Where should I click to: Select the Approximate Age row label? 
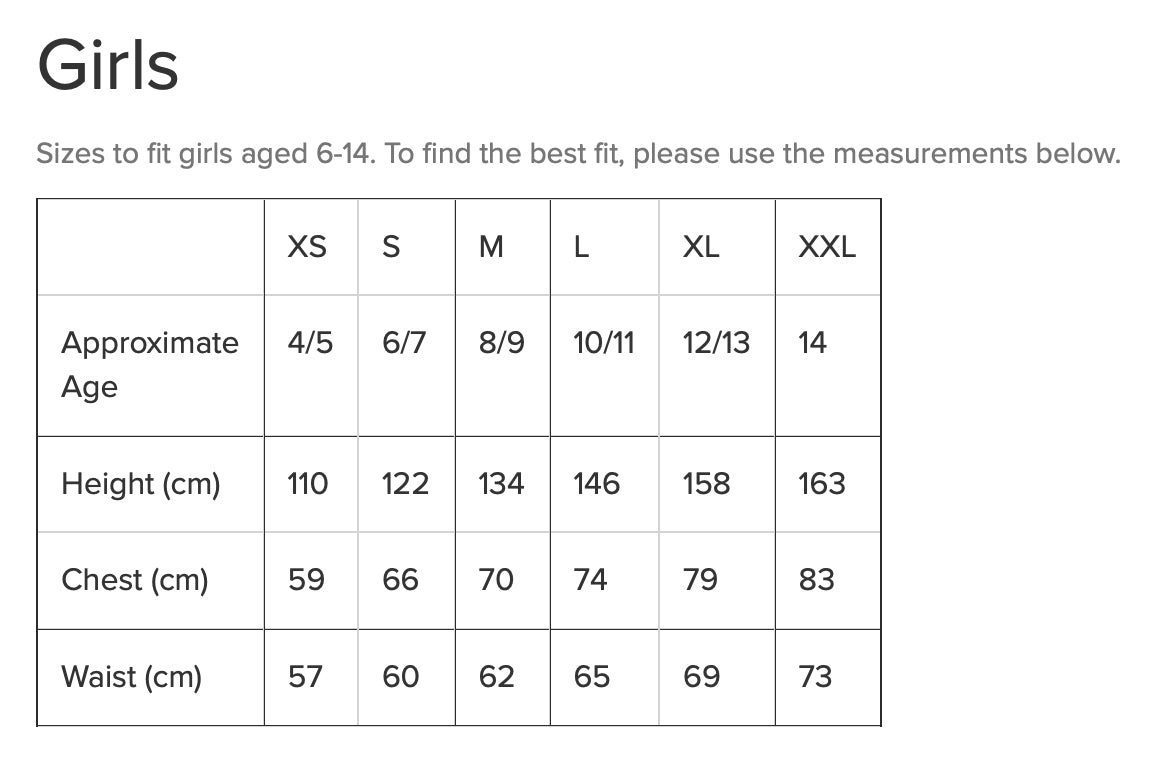[x=150, y=364]
